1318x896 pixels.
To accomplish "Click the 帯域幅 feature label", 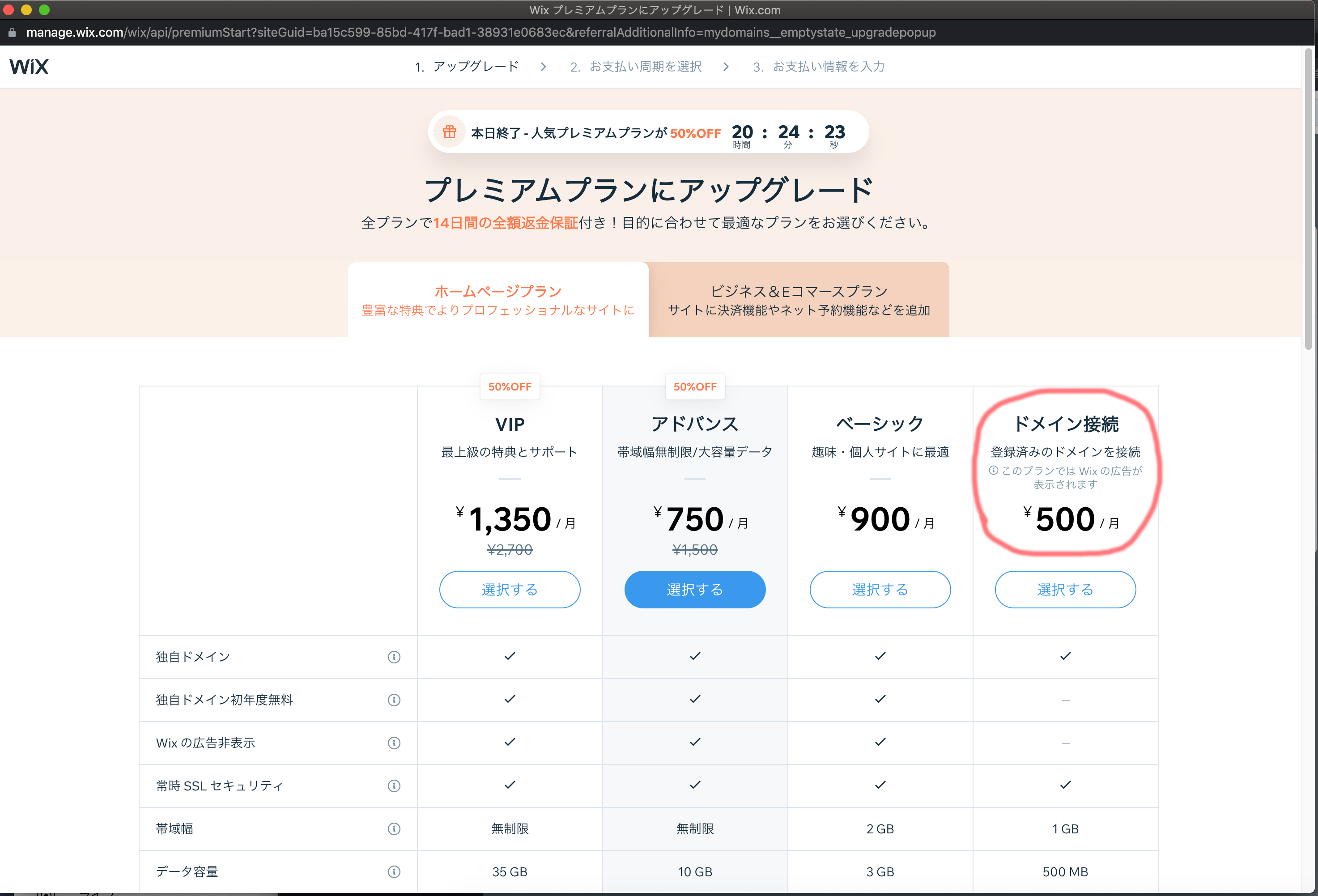I will (x=174, y=829).
